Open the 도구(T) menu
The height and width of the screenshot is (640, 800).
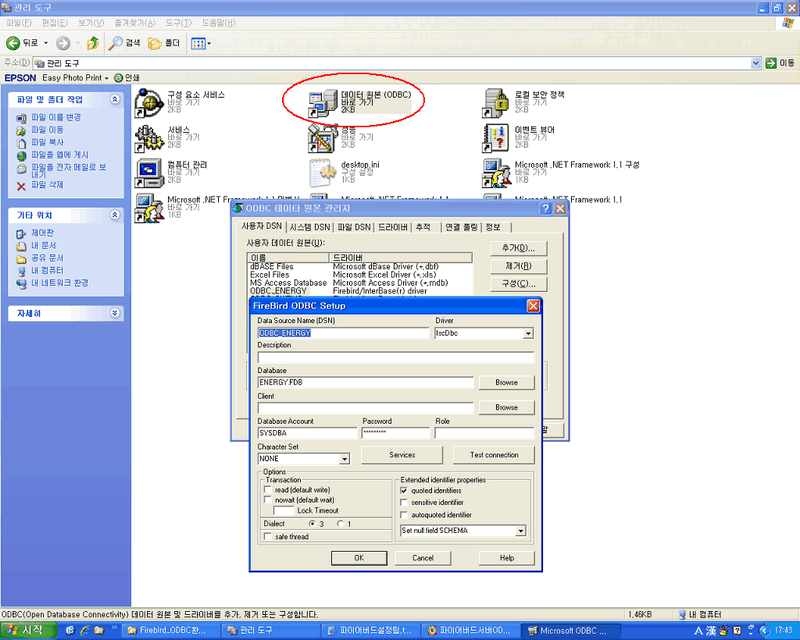click(x=178, y=23)
